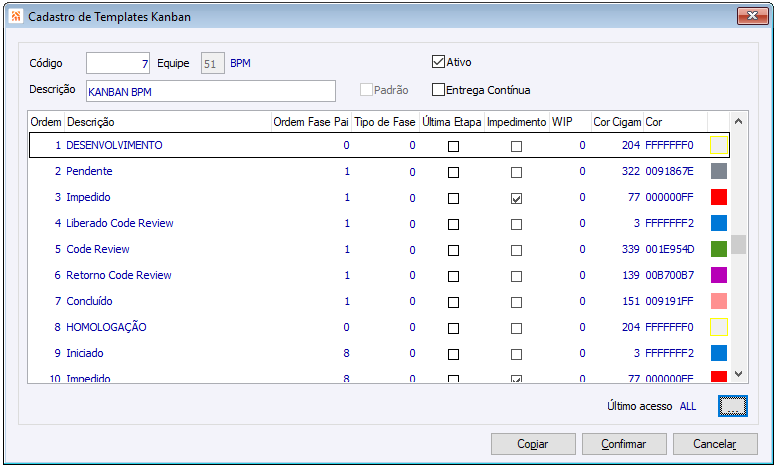776x467 pixels.
Task: Check Última Etapa for the Concluído row
Action: click(453, 302)
